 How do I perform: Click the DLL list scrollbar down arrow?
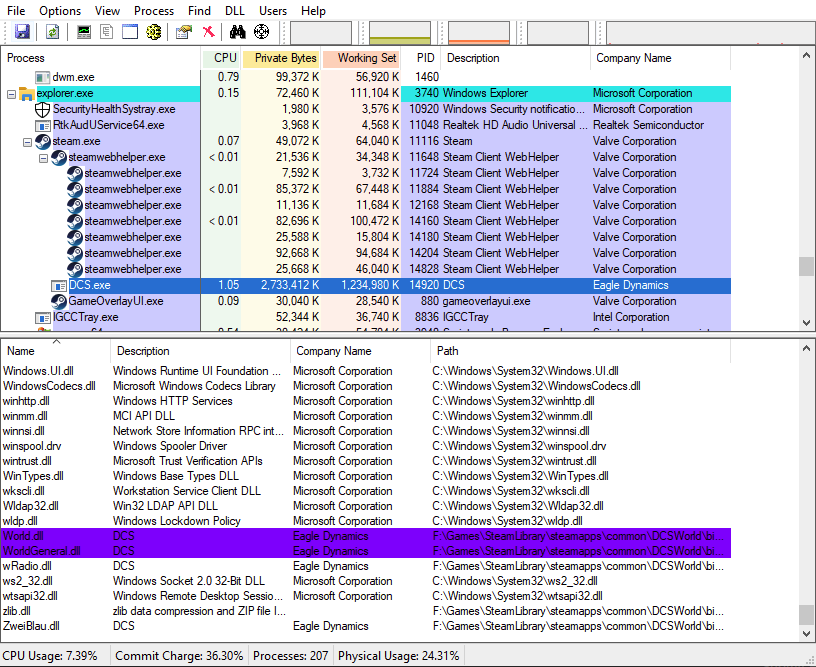[x=807, y=634]
